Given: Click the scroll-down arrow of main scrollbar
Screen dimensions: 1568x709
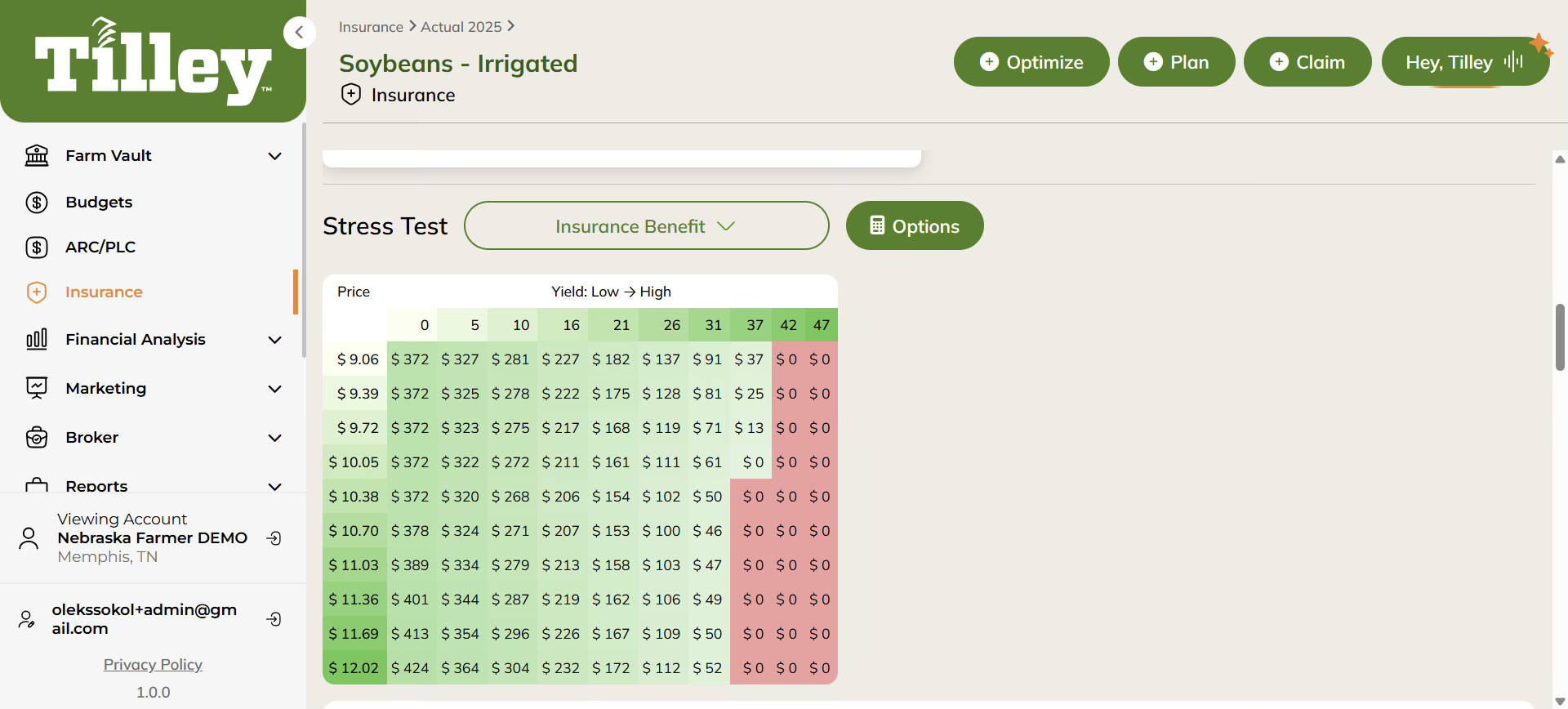Looking at the screenshot, I should 1560,702.
